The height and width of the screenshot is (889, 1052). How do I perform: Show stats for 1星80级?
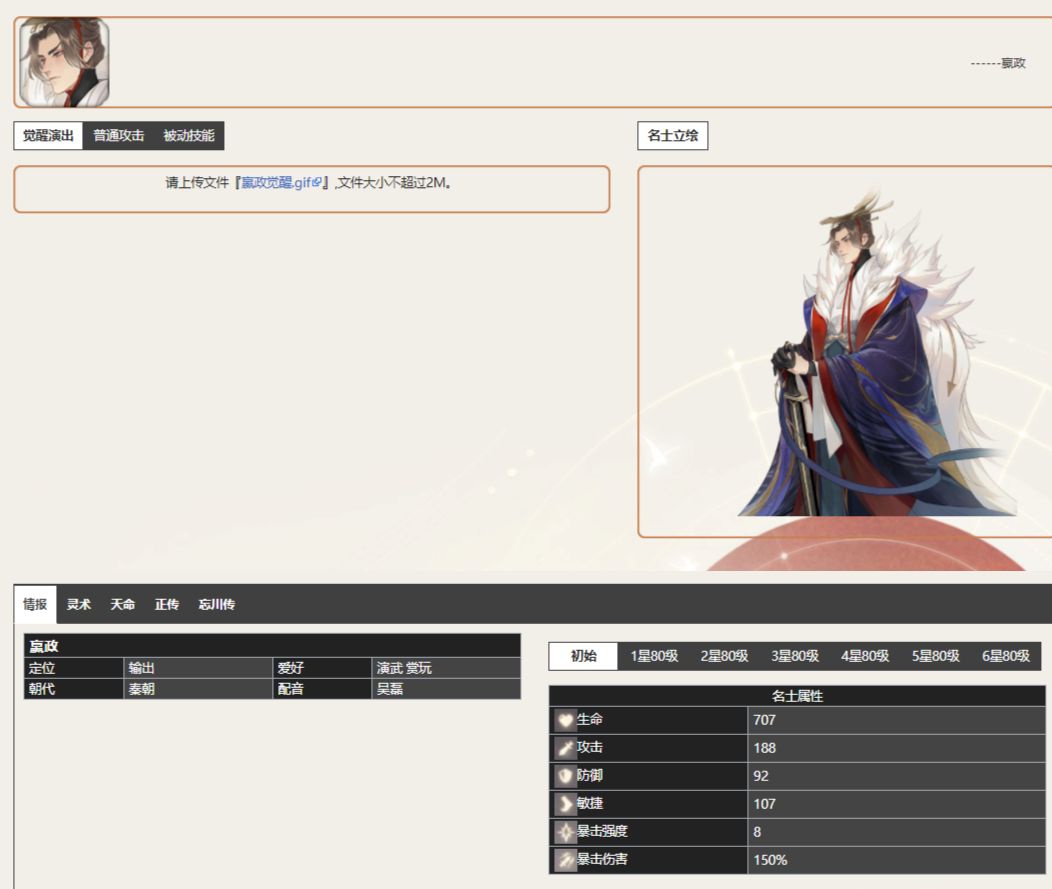[654, 656]
